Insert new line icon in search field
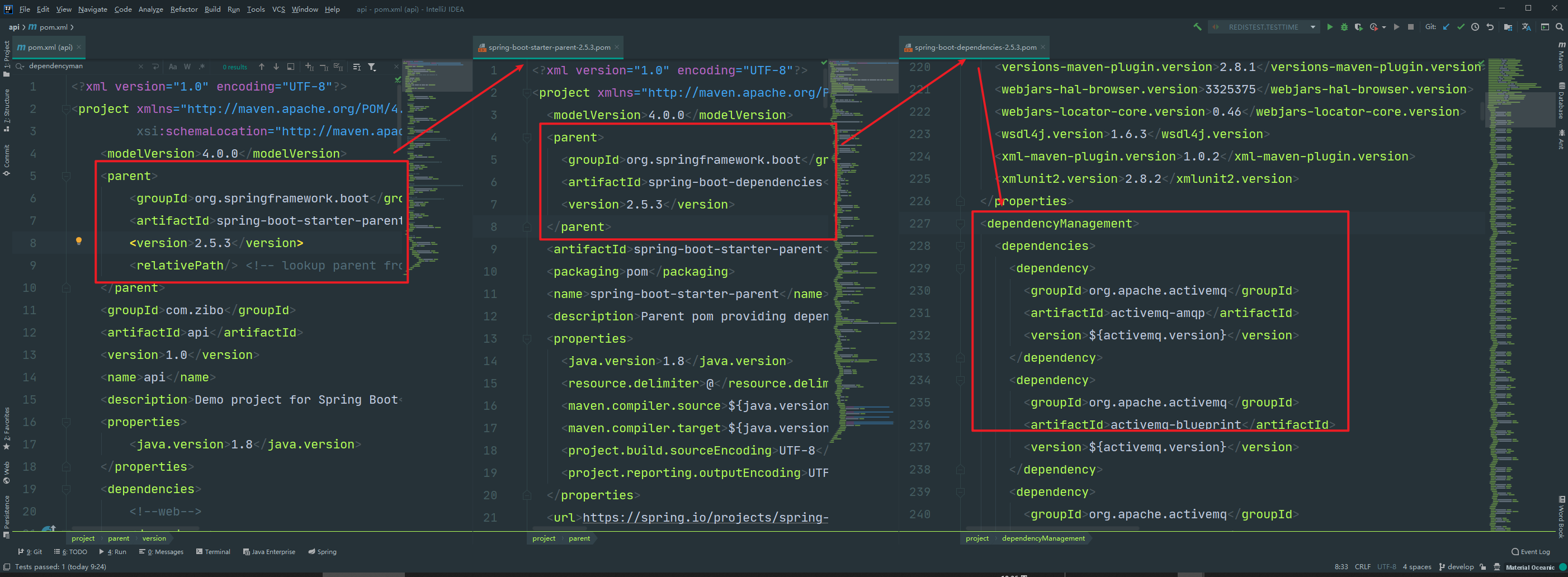Screen dimensions: 1568x577 155,67
